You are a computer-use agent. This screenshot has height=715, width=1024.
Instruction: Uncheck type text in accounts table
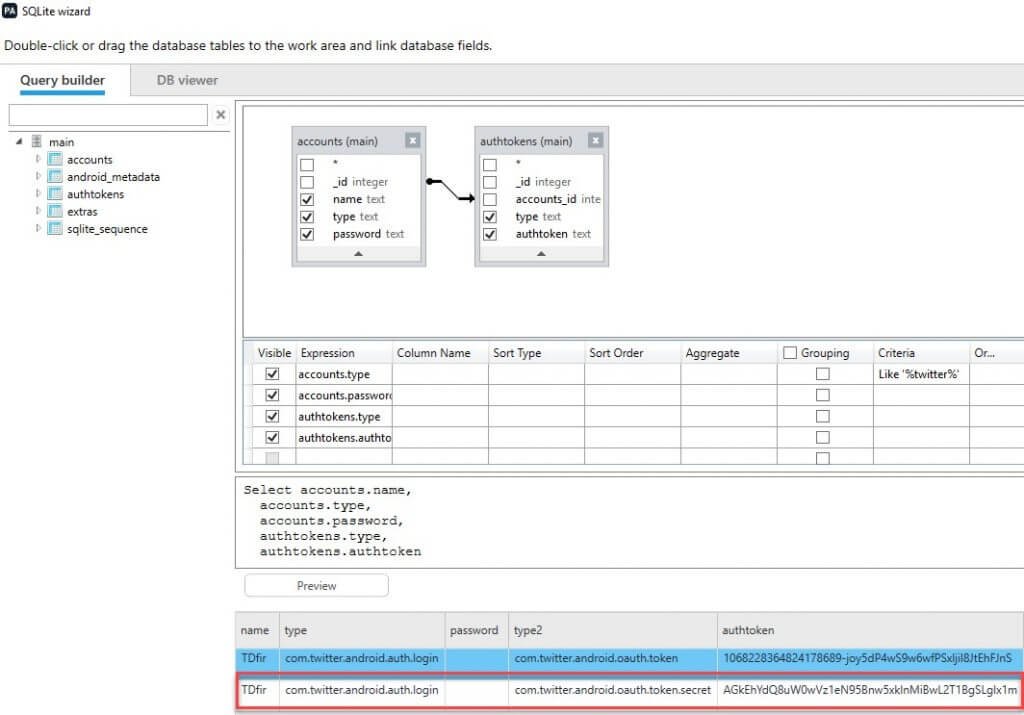(x=307, y=217)
